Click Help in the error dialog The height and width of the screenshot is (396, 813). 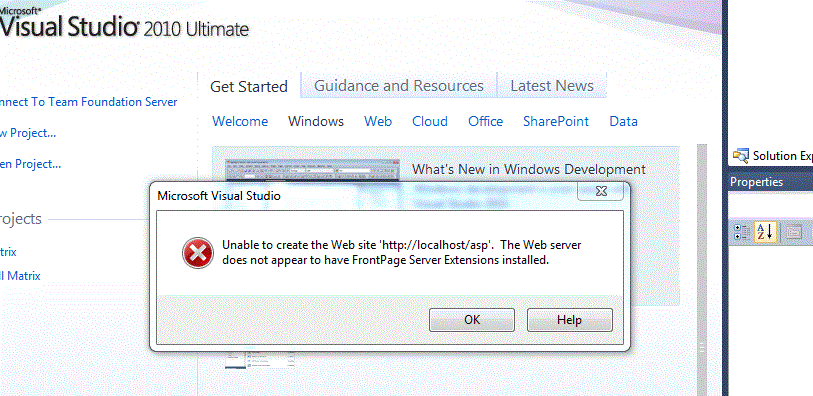click(569, 320)
